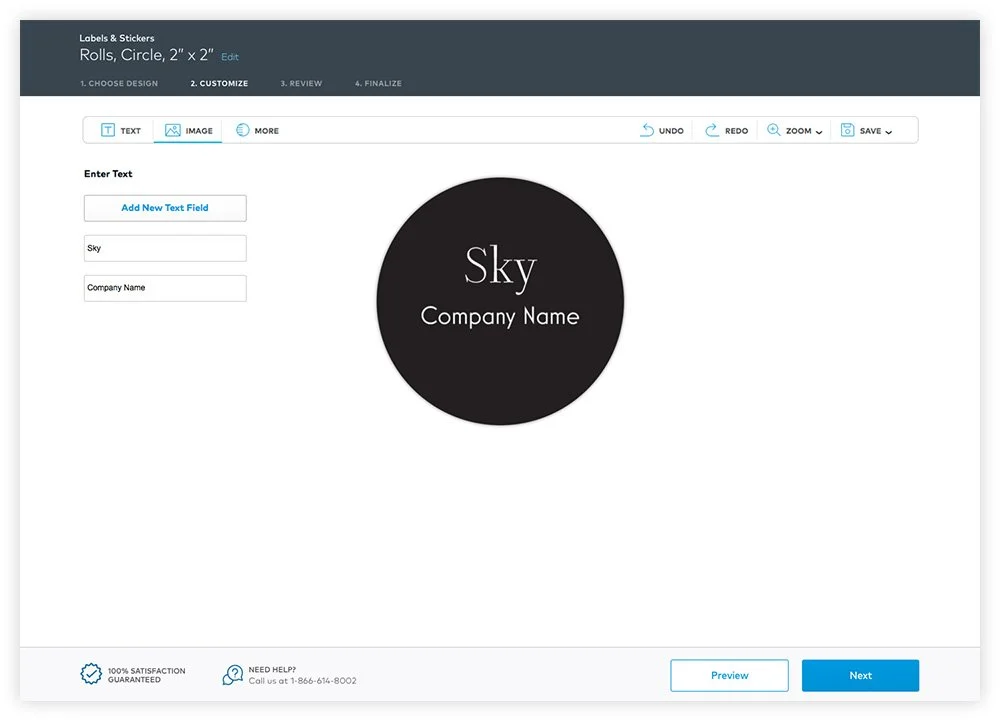Select Company Name text on the label
1000x723 pixels.
click(500, 316)
